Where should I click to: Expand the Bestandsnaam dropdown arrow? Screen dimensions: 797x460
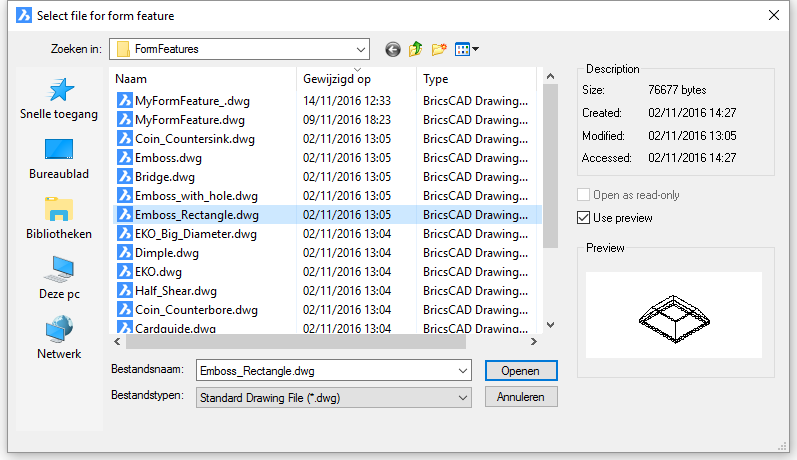point(463,371)
